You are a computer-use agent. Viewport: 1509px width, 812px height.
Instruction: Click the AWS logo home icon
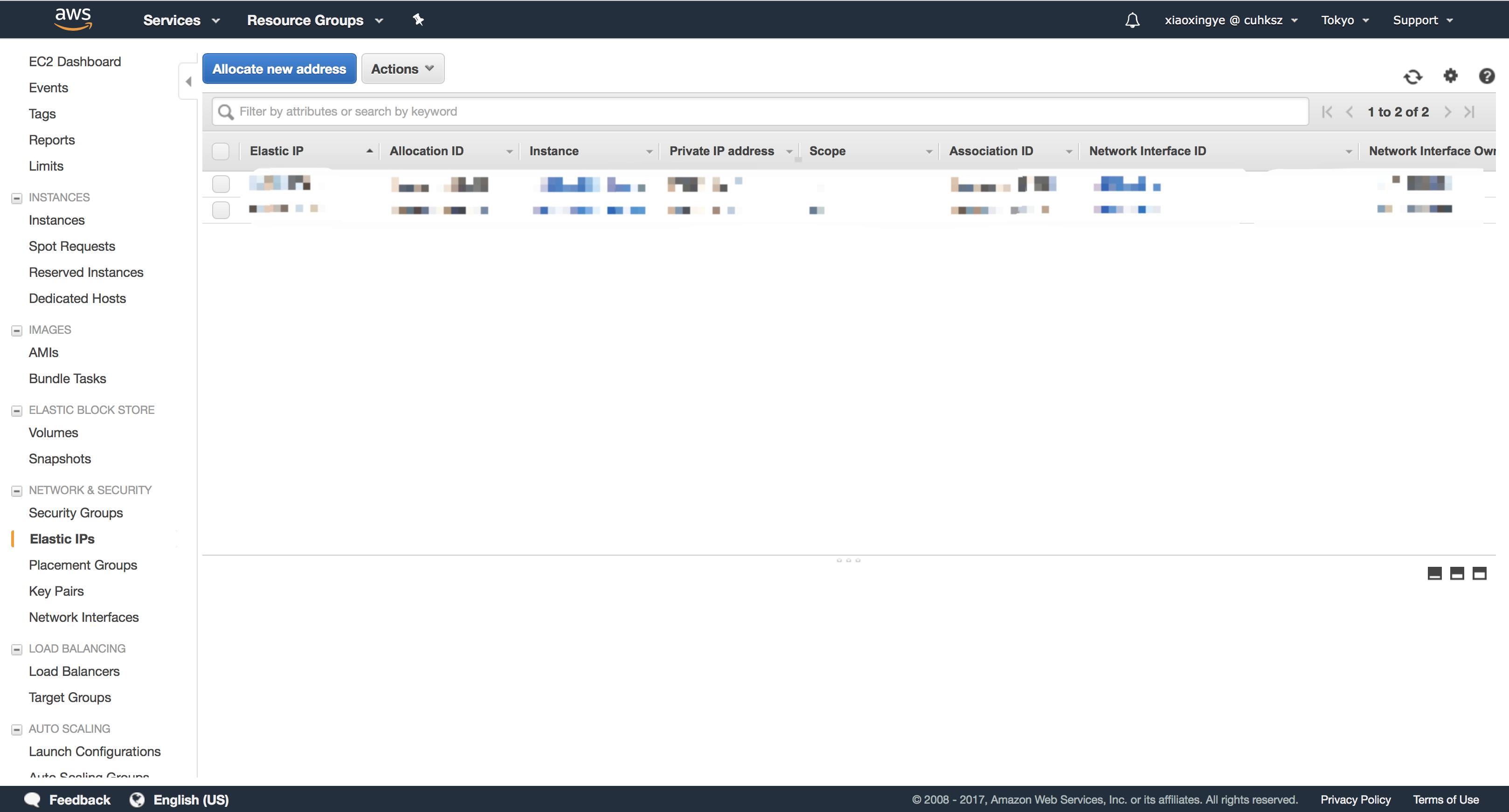pos(73,19)
